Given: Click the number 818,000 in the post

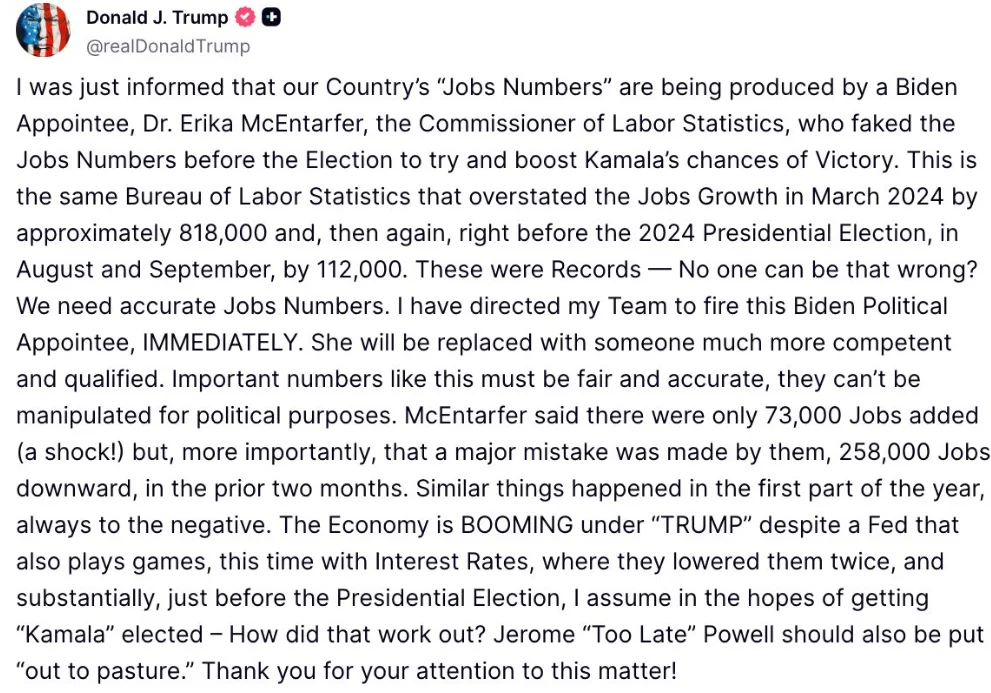Looking at the screenshot, I should 223,233.
